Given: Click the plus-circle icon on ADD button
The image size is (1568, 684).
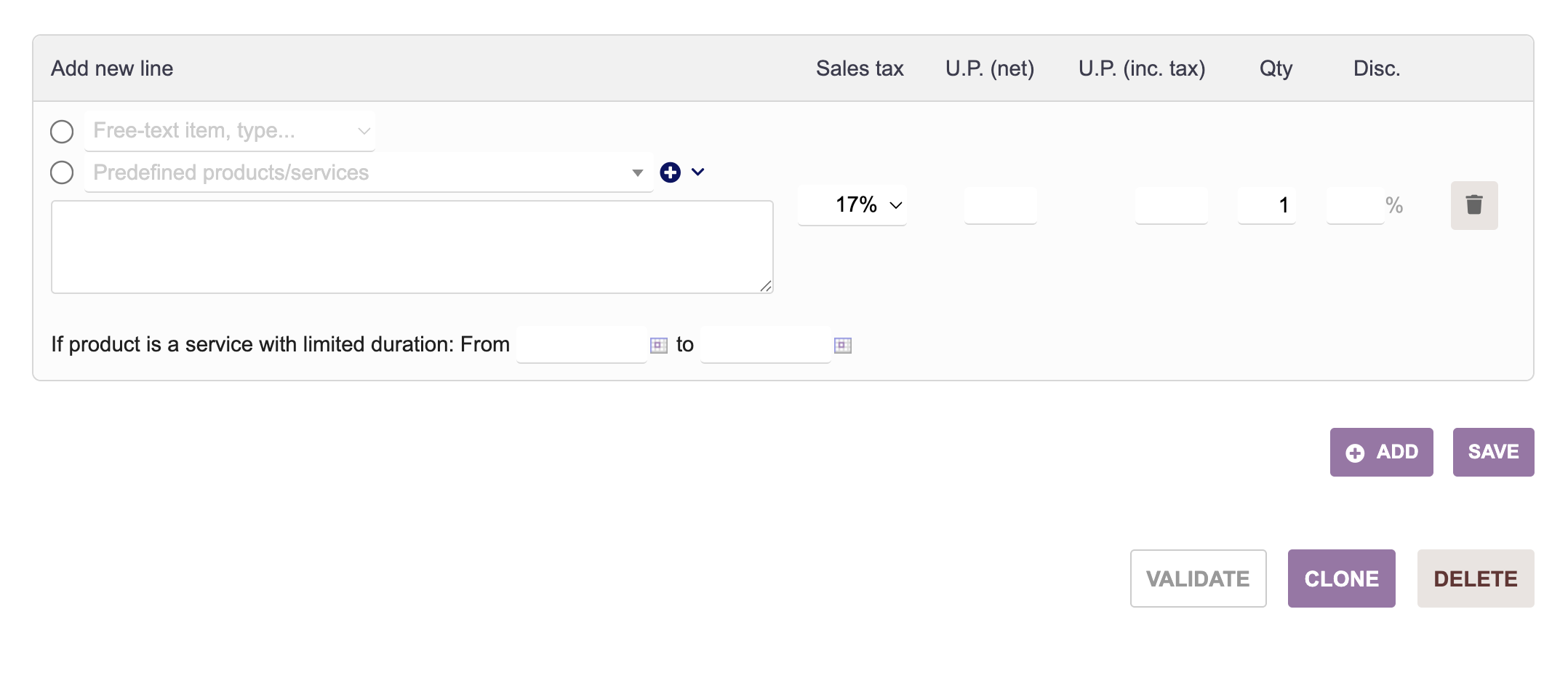Looking at the screenshot, I should pyautogui.click(x=1354, y=453).
